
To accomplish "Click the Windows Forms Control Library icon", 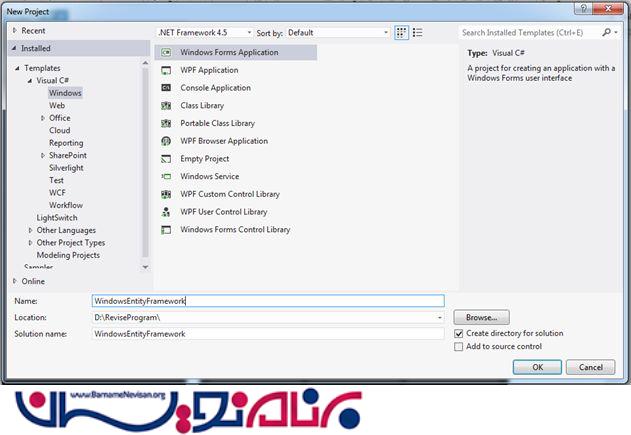I will (x=166, y=230).
